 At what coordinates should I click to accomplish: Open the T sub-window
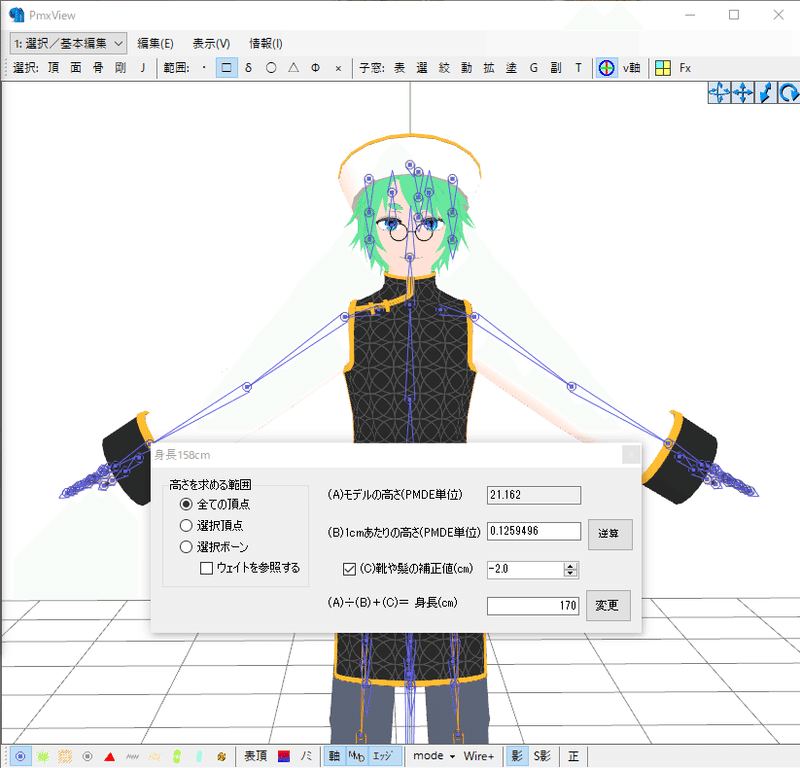[x=578, y=68]
